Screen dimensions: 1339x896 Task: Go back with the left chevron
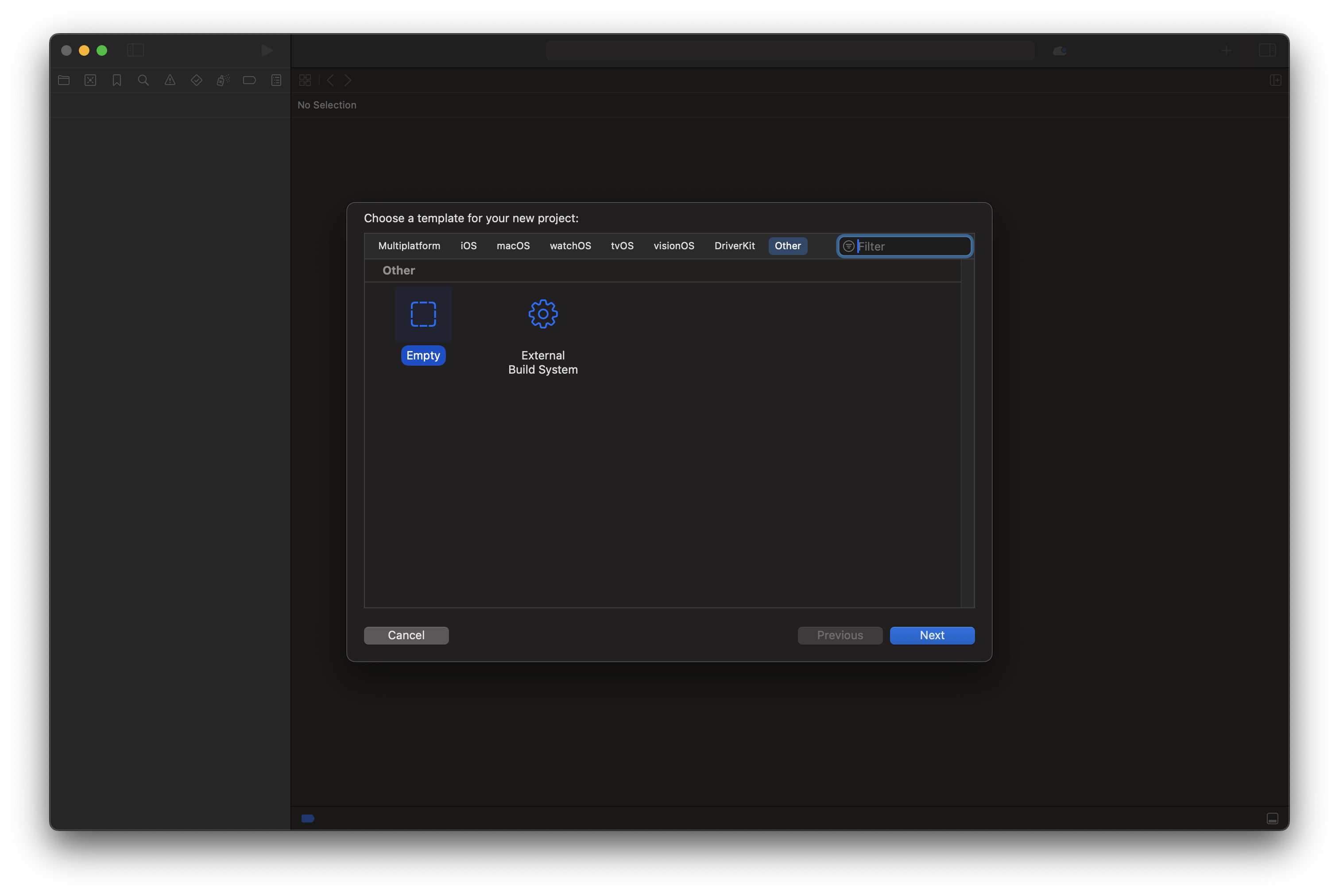click(x=330, y=81)
